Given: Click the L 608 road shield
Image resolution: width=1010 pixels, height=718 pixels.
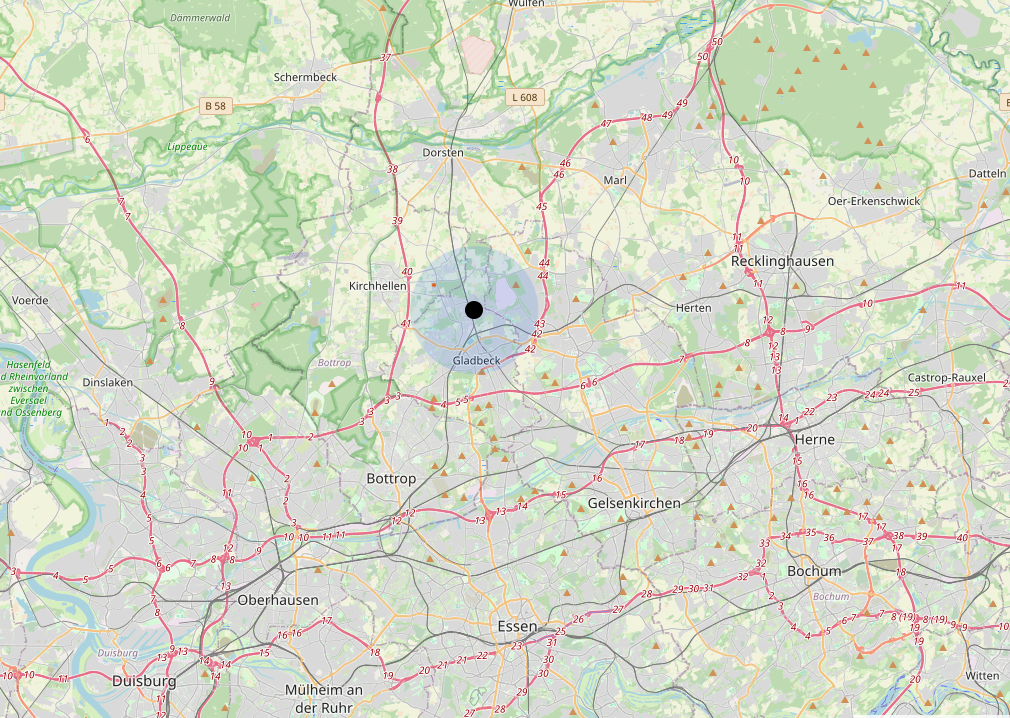Looking at the screenshot, I should tap(524, 97).
